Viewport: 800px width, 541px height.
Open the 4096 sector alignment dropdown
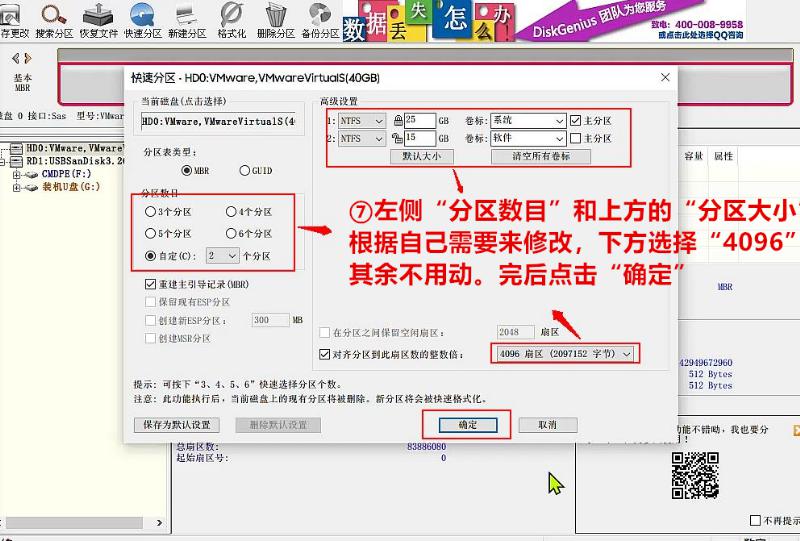[564, 354]
